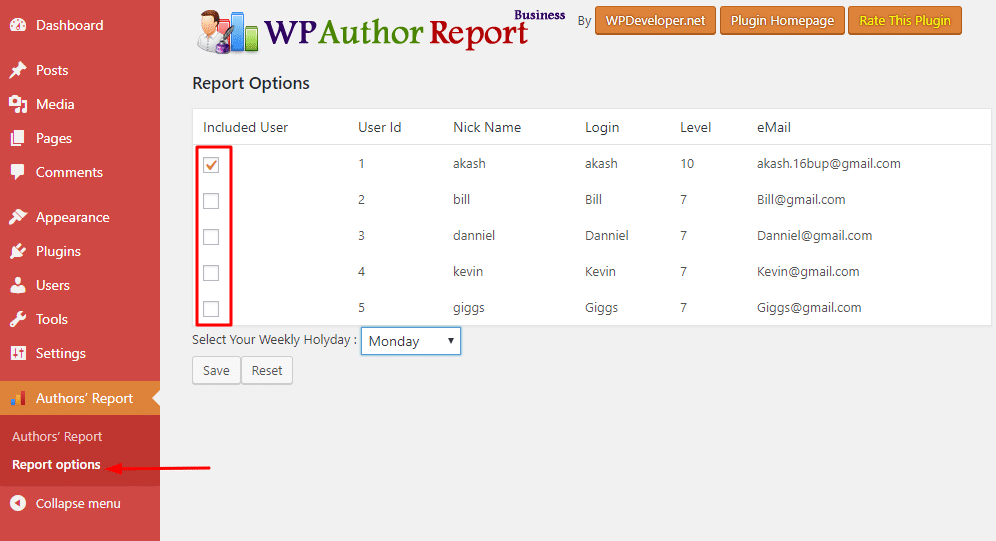
Task: Click the login Giggs cell
Action: pos(601,308)
